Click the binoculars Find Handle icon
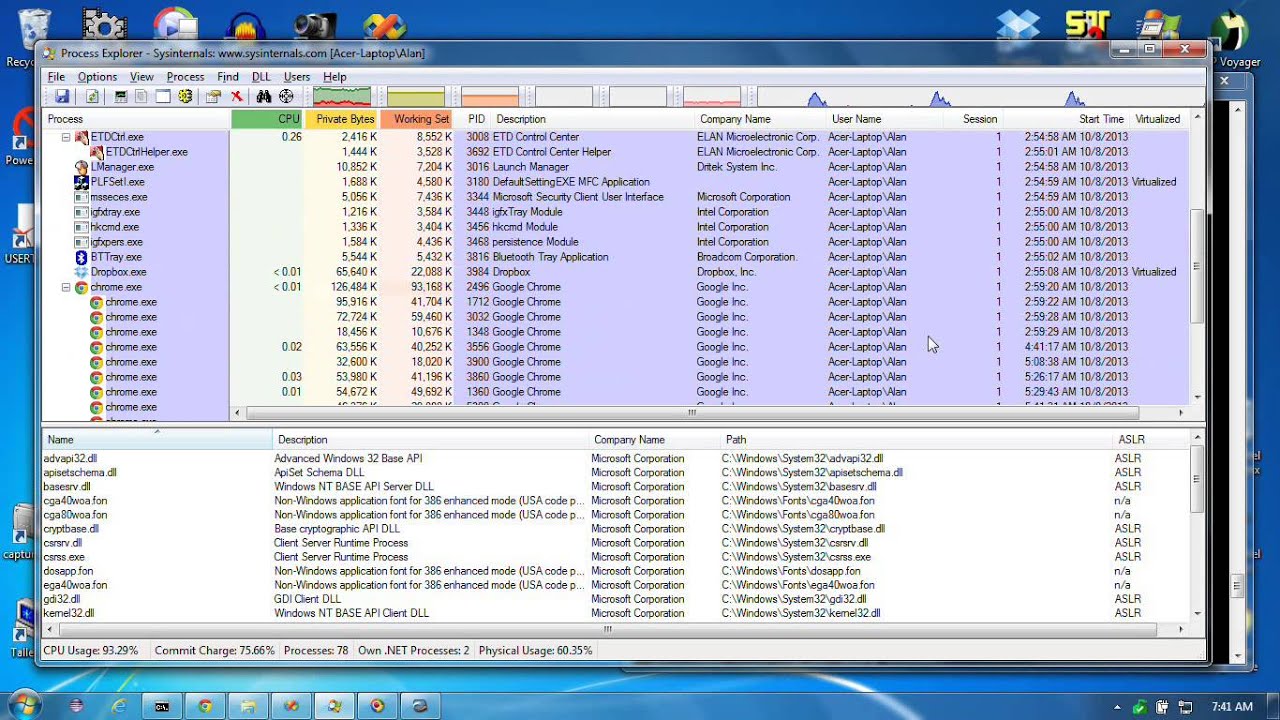 tap(264, 97)
